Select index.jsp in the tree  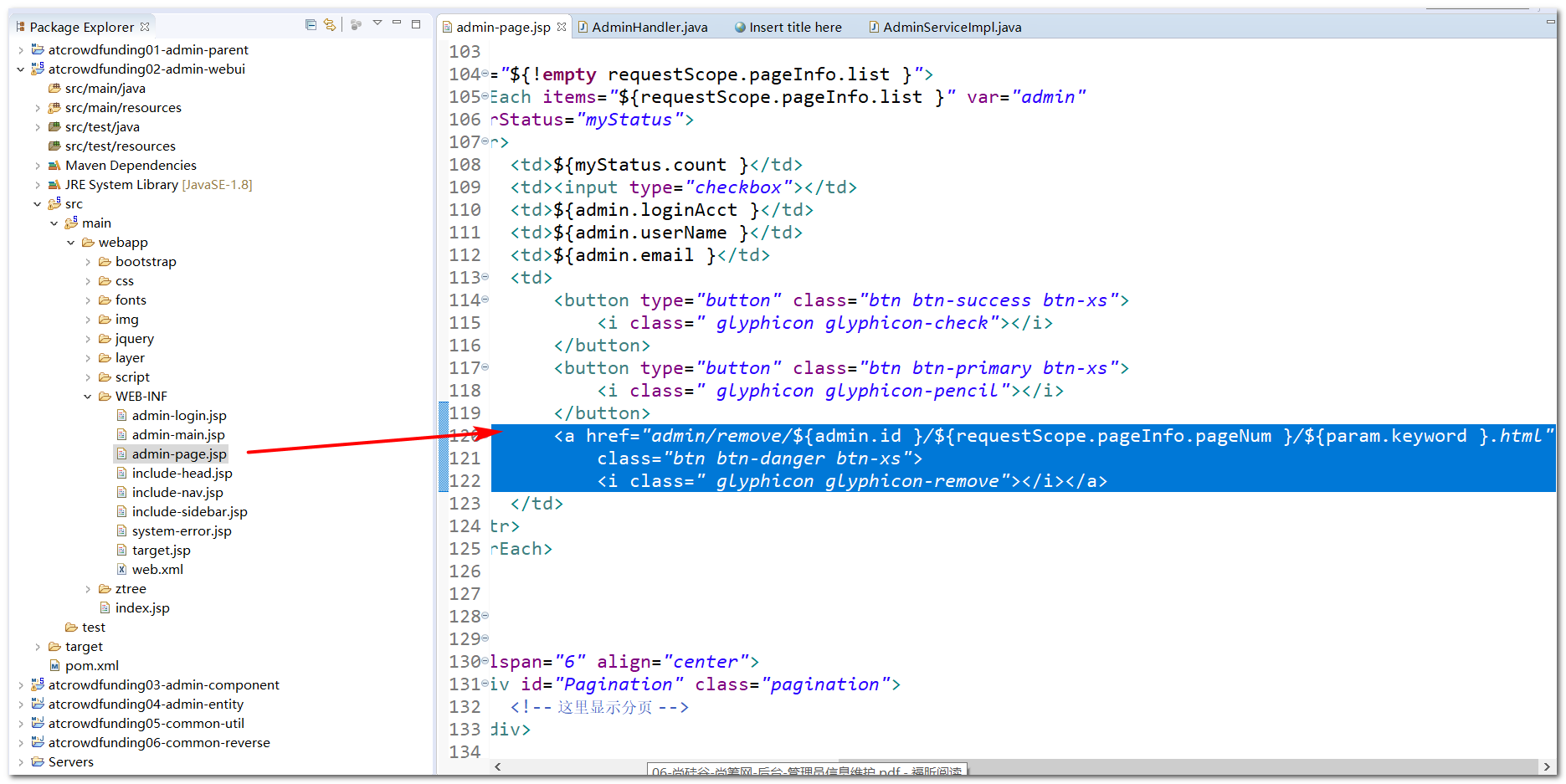142,608
